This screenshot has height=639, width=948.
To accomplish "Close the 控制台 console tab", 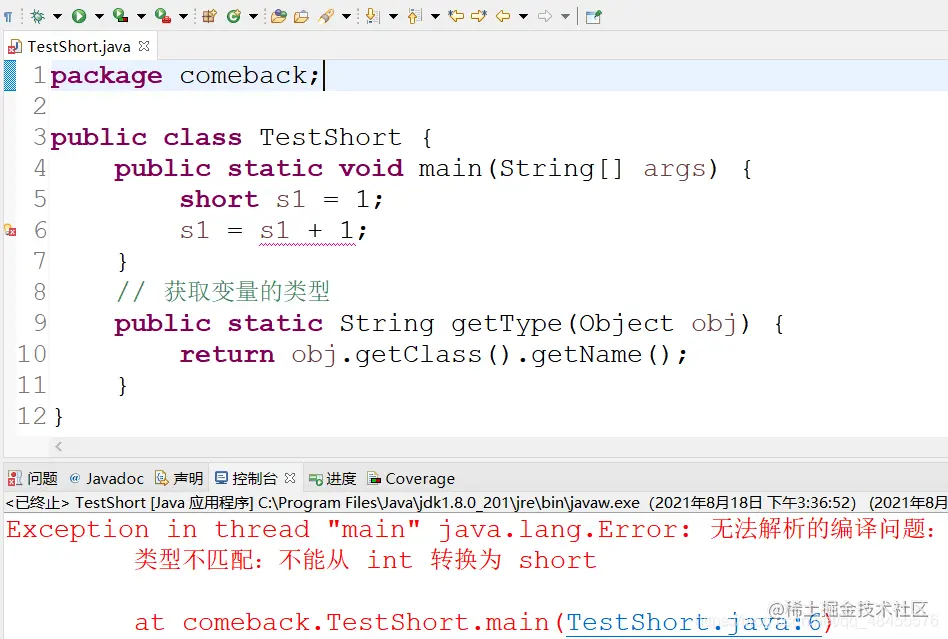I will tap(290, 478).
